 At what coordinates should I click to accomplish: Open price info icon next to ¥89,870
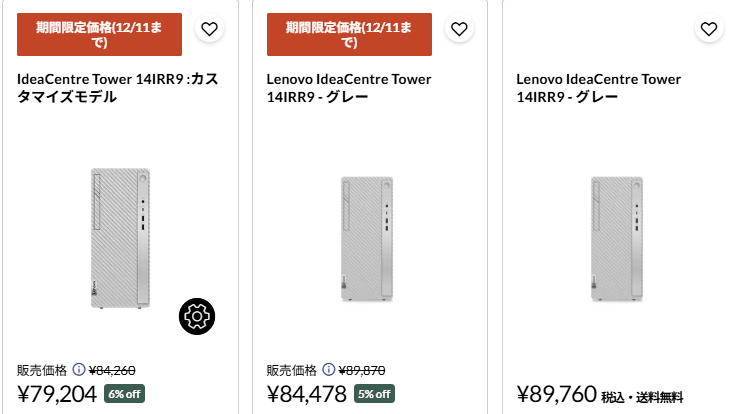coord(329,368)
